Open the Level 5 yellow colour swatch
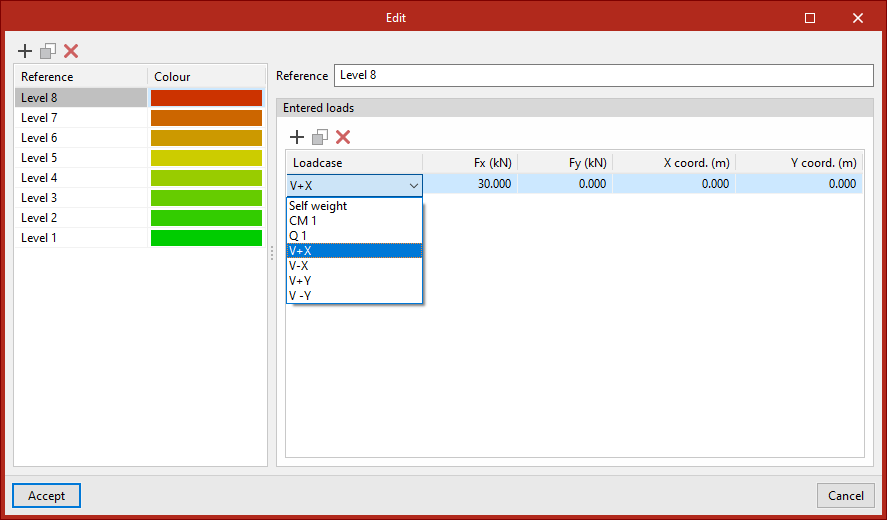 [206, 158]
